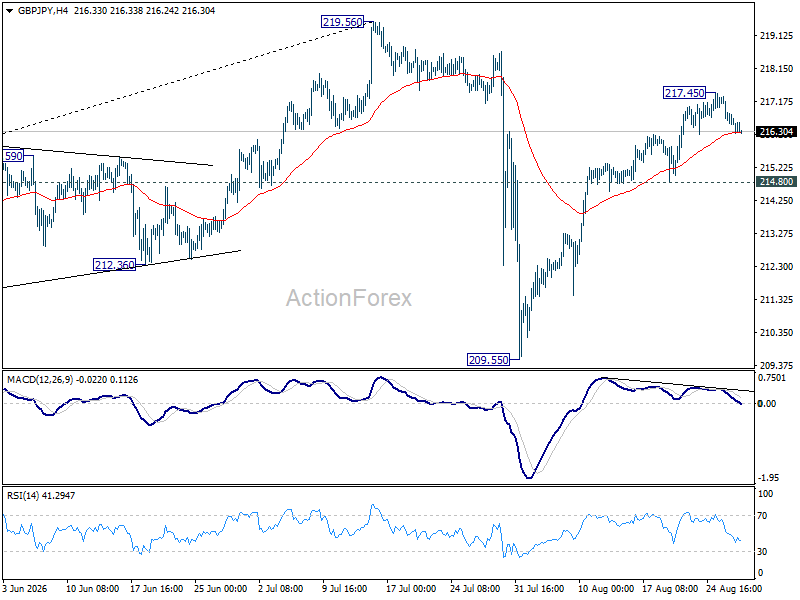800x600 pixels.
Task: Click the ActionForex watermark text
Action: (348, 298)
